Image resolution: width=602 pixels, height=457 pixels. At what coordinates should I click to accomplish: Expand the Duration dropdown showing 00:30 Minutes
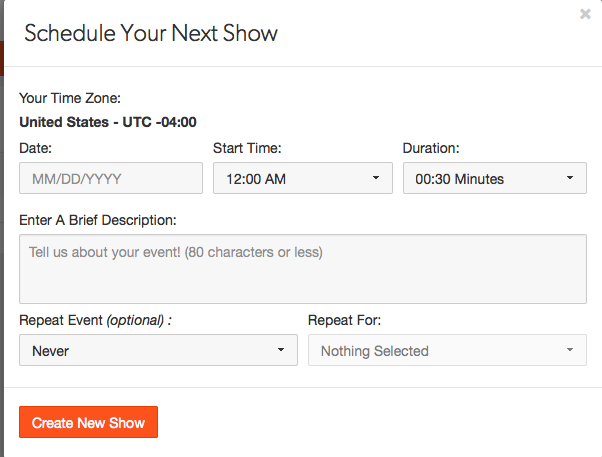click(493, 179)
